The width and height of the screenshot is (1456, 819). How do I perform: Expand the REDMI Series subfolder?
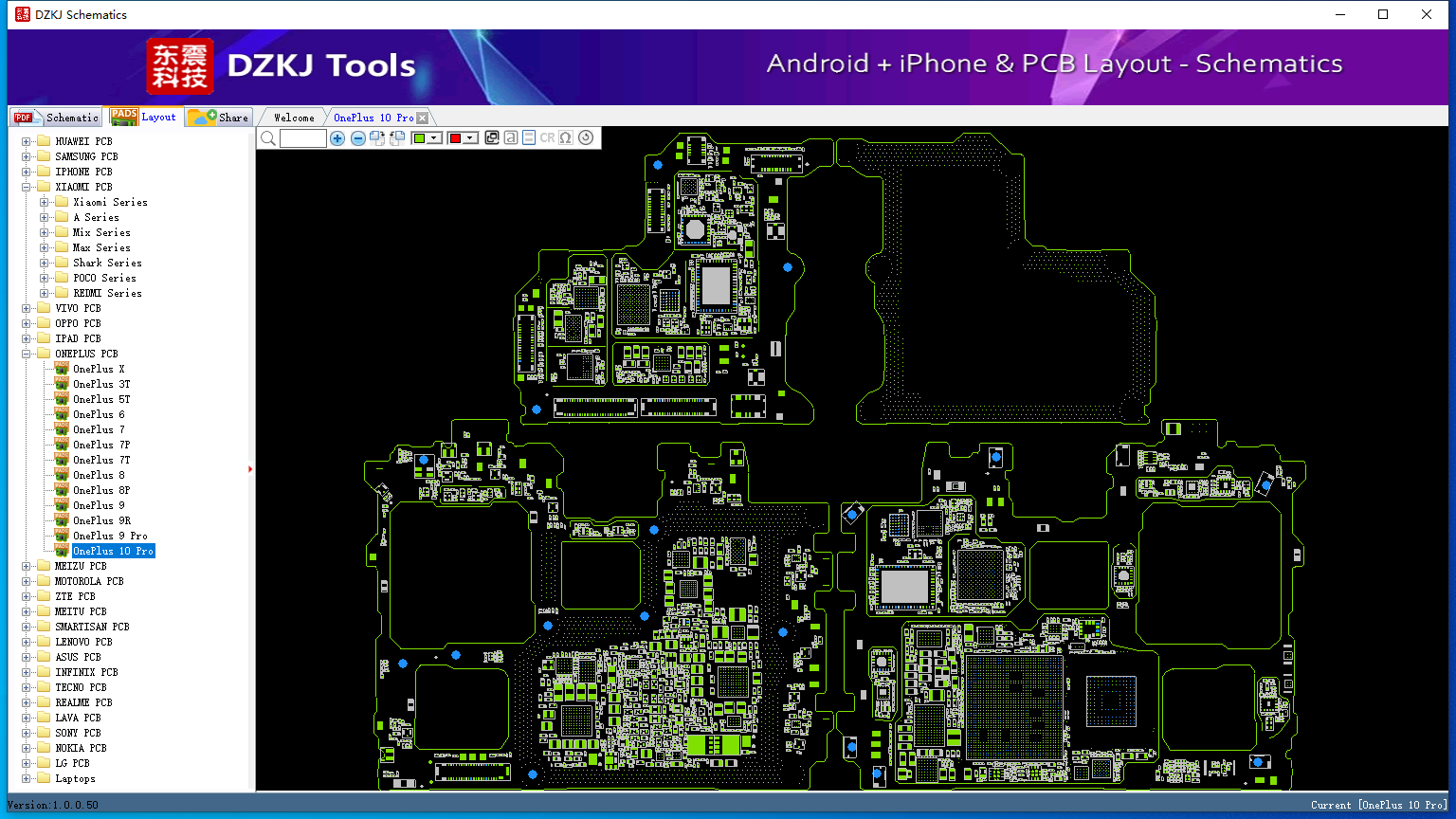click(44, 293)
